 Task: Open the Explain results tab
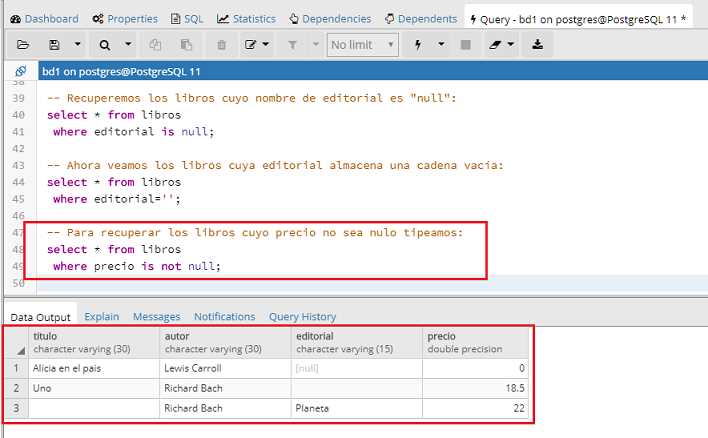(x=102, y=317)
